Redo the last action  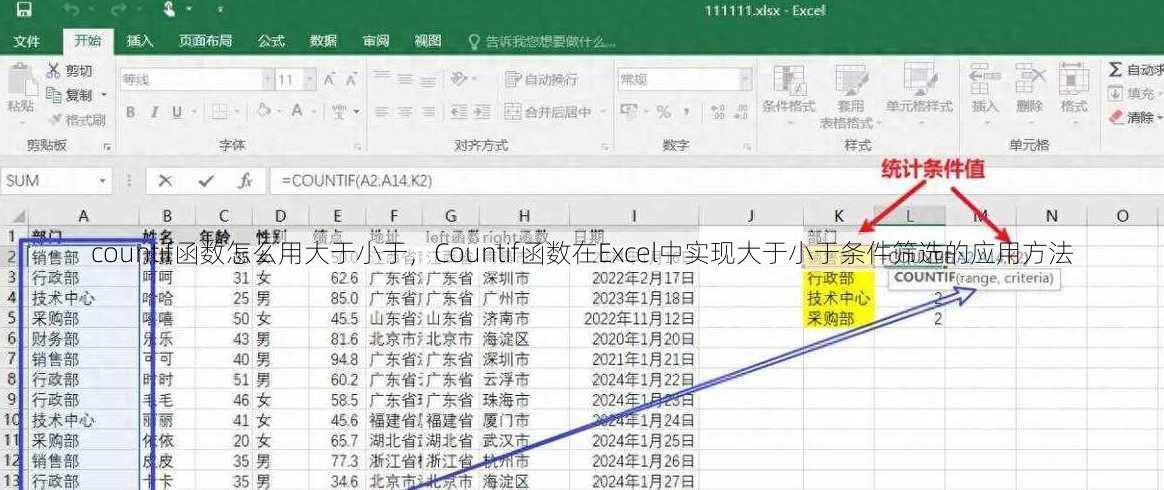click(118, 10)
